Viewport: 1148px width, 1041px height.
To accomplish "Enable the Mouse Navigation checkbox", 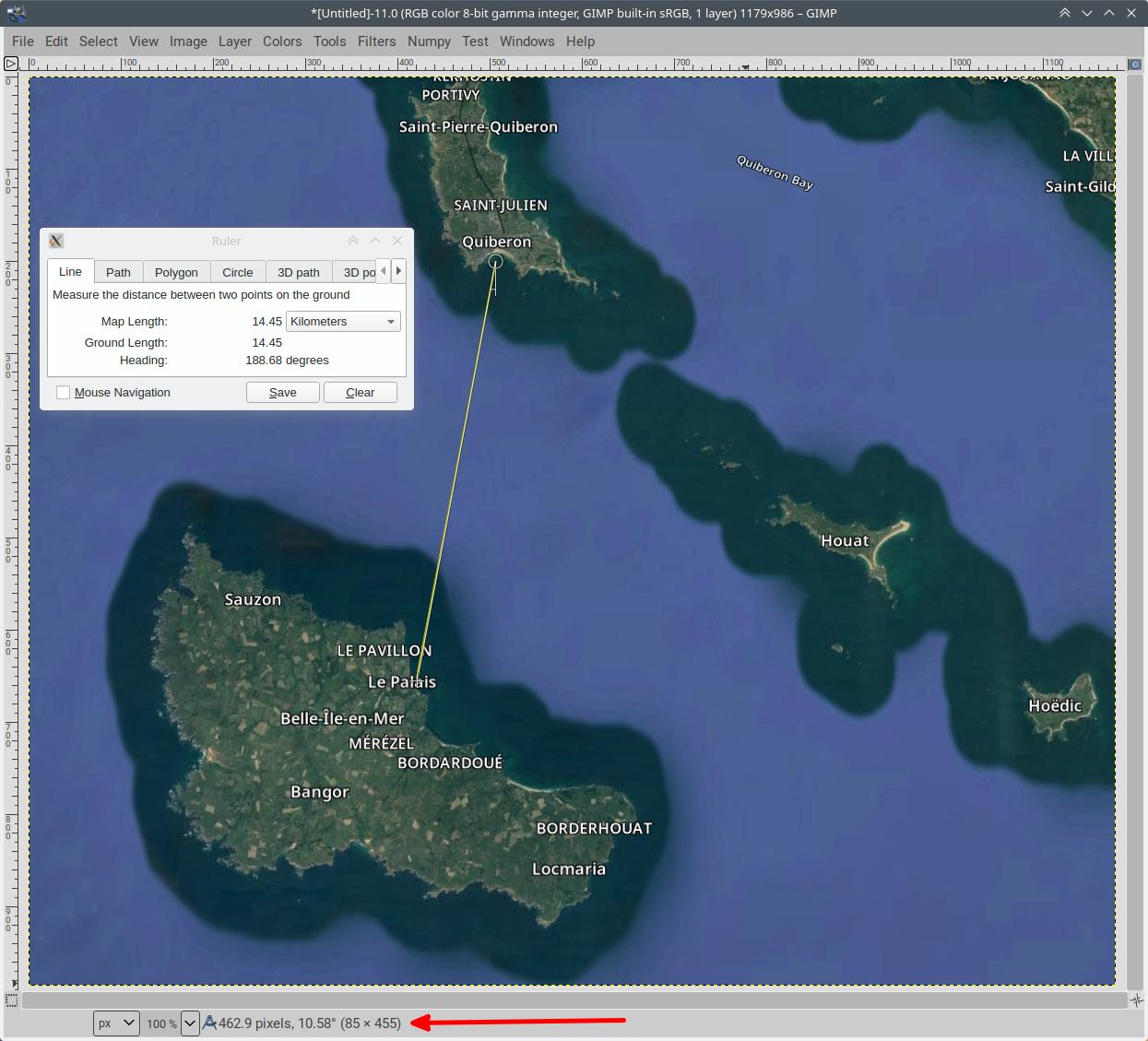I will pyautogui.click(x=64, y=393).
